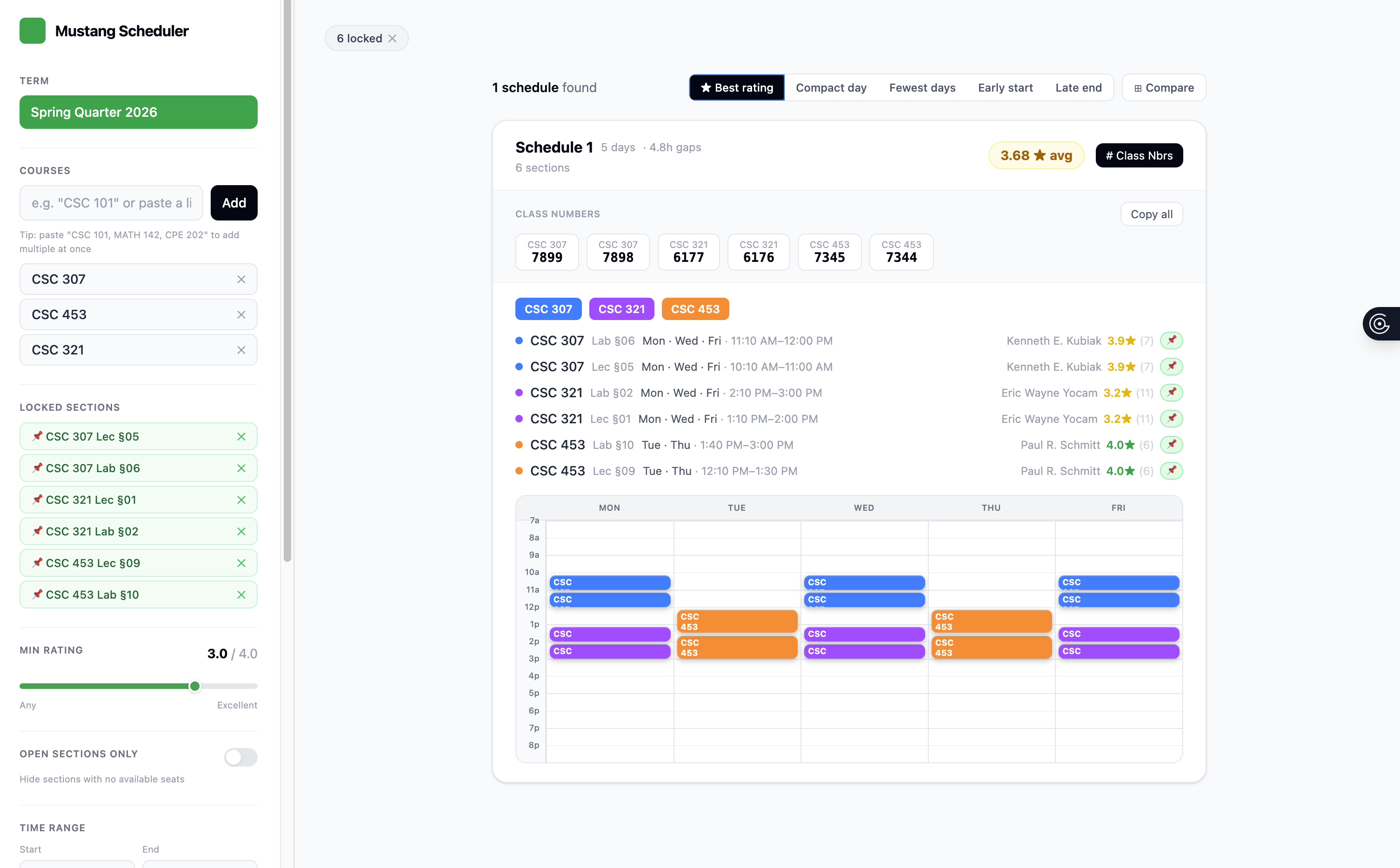Image resolution: width=1400 pixels, height=868 pixels.
Task: Open Spring Quarter 2026 term selector
Action: (x=138, y=112)
